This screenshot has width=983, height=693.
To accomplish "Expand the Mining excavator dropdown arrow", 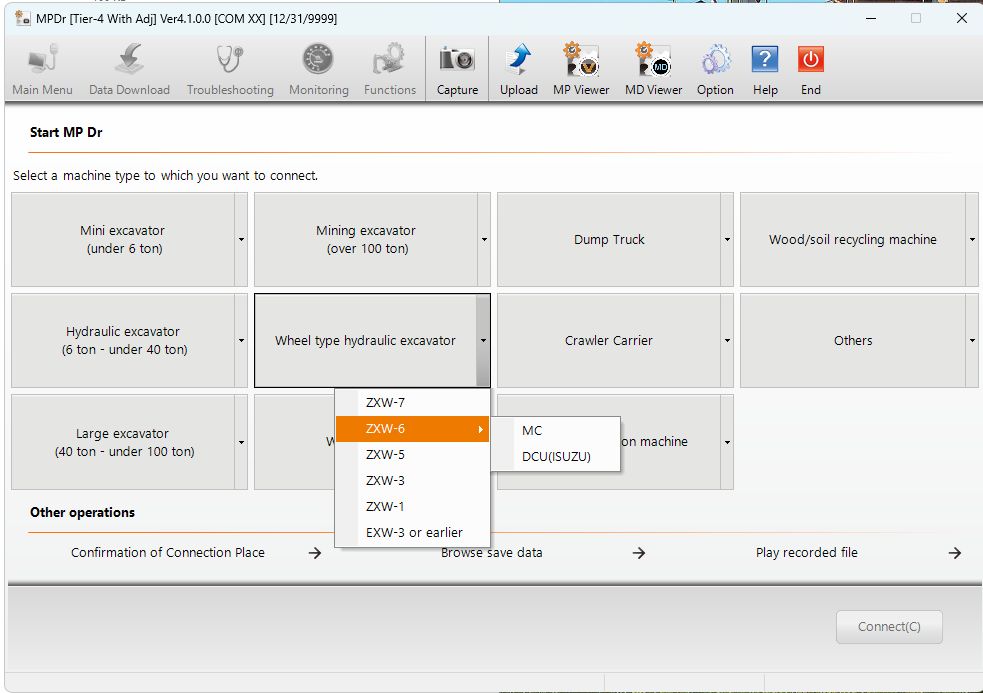I will click(x=484, y=240).
